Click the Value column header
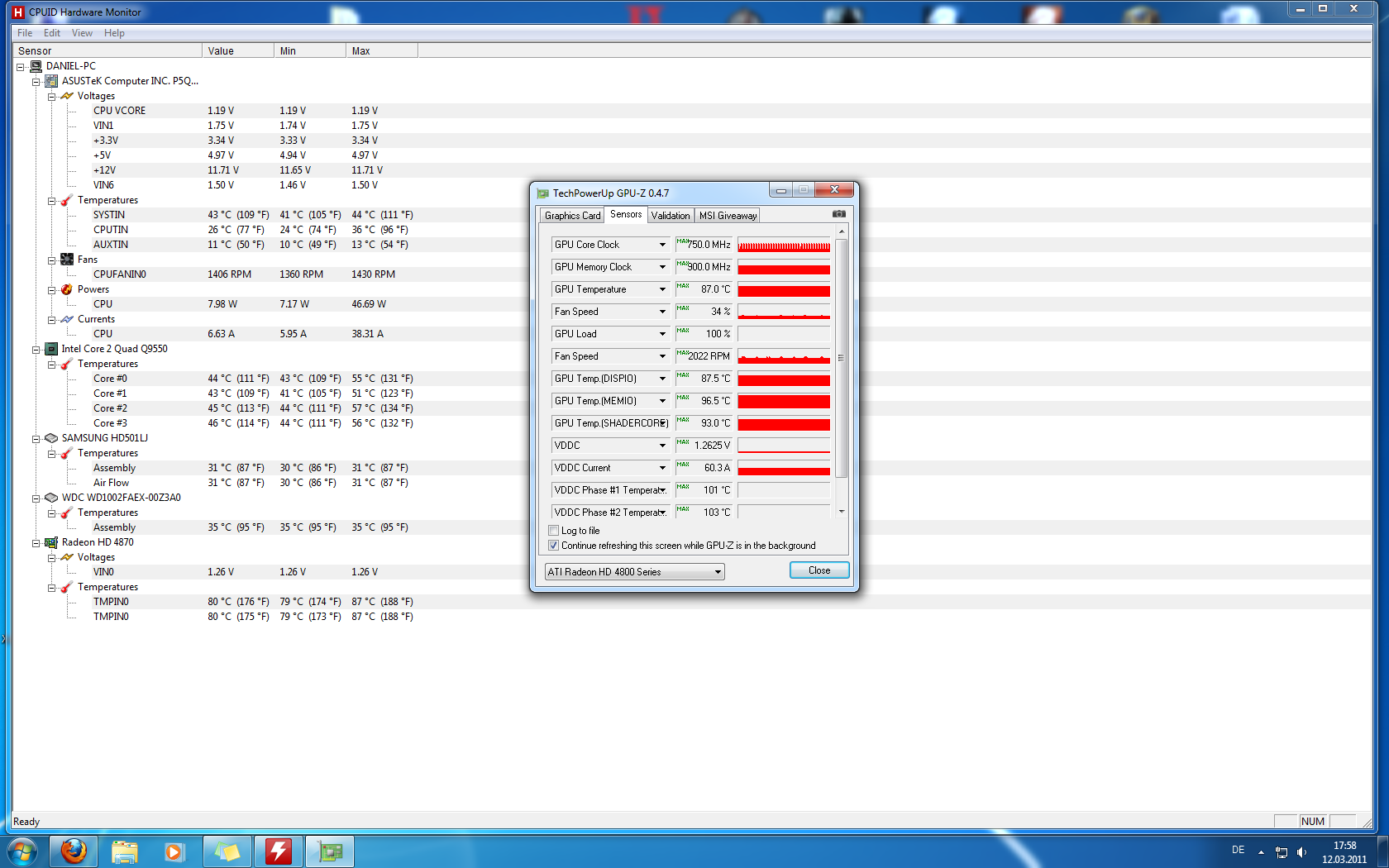1389x868 pixels. (238, 51)
